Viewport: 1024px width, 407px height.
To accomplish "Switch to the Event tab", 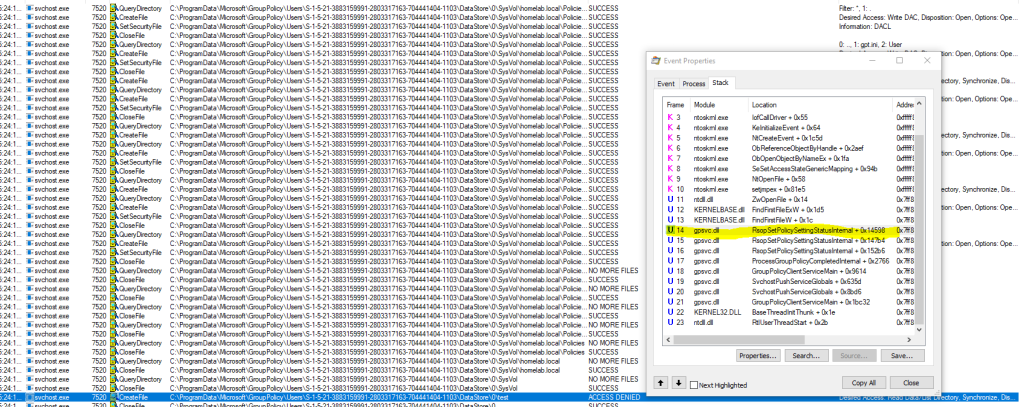I will (665, 83).
